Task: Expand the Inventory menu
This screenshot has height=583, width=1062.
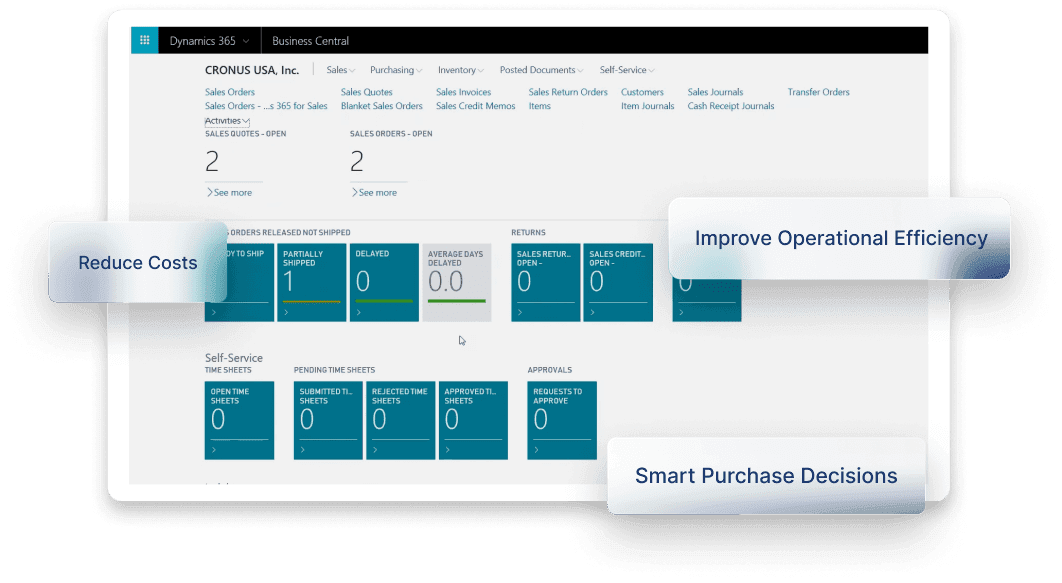Action: tap(461, 70)
